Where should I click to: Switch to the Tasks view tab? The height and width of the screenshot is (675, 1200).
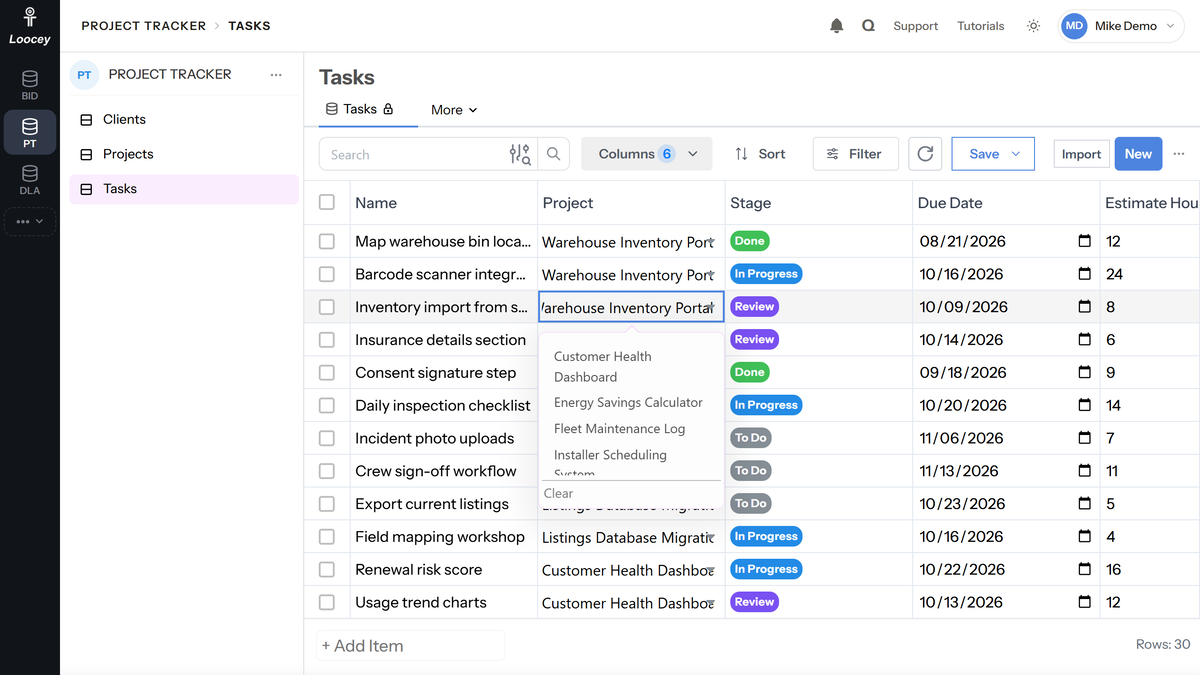[x=360, y=109]
